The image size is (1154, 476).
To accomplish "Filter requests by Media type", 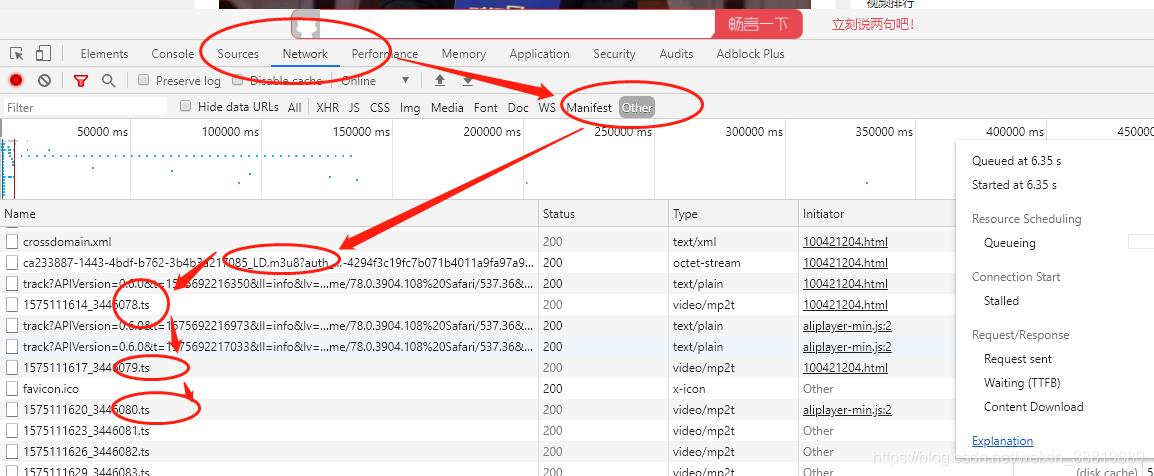I will tap(447, 107).
